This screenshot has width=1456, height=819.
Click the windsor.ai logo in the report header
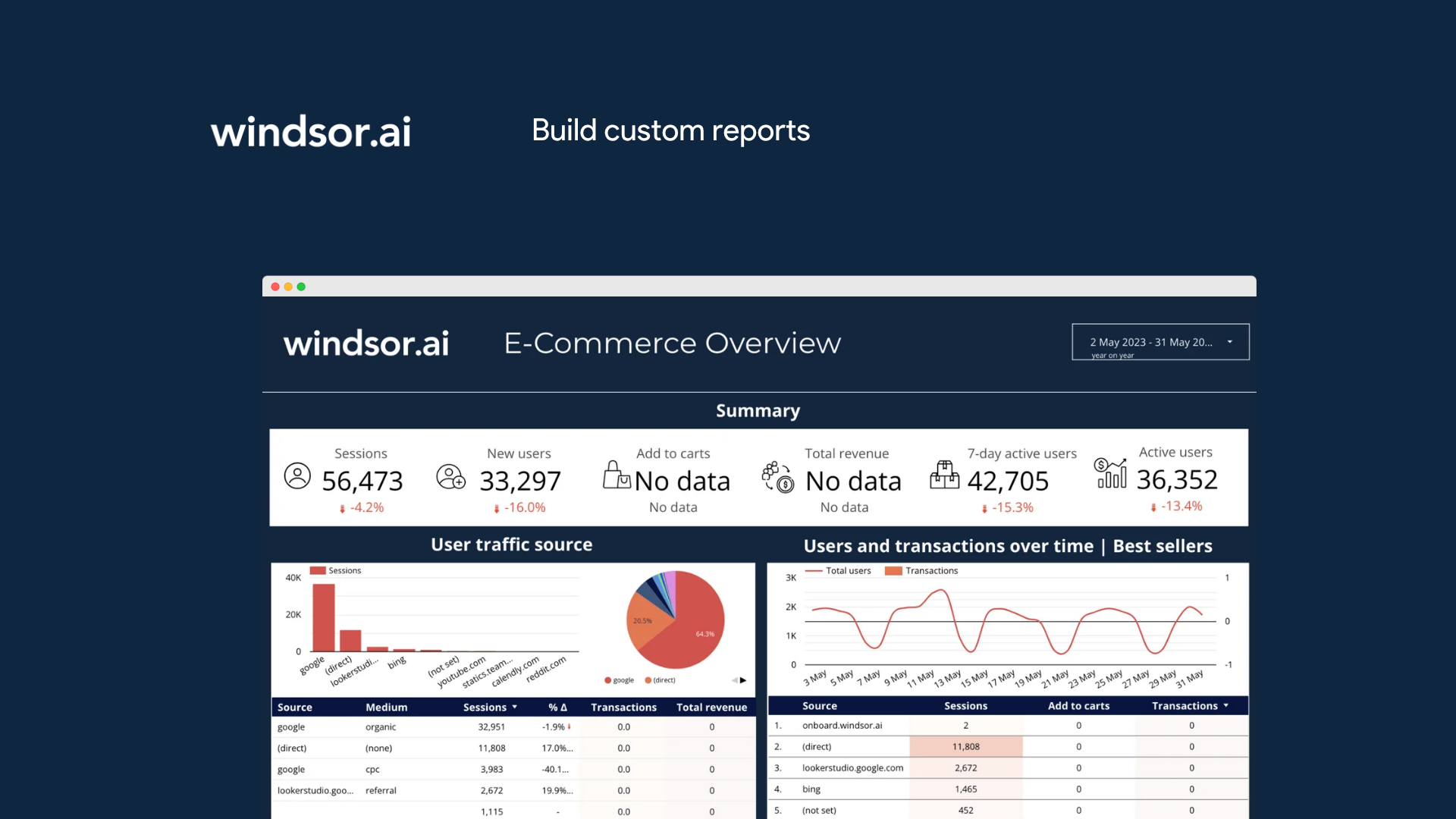point(366,344)
